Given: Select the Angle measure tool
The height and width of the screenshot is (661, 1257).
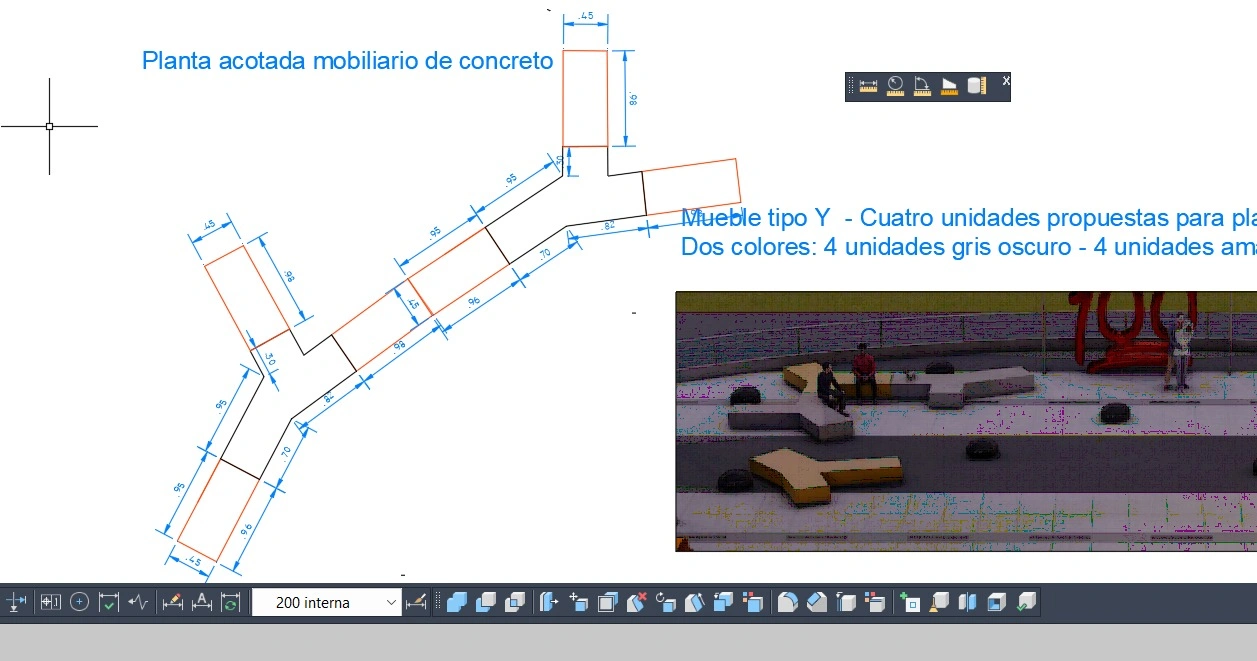Looking at the screenshot, I should 922,86.
